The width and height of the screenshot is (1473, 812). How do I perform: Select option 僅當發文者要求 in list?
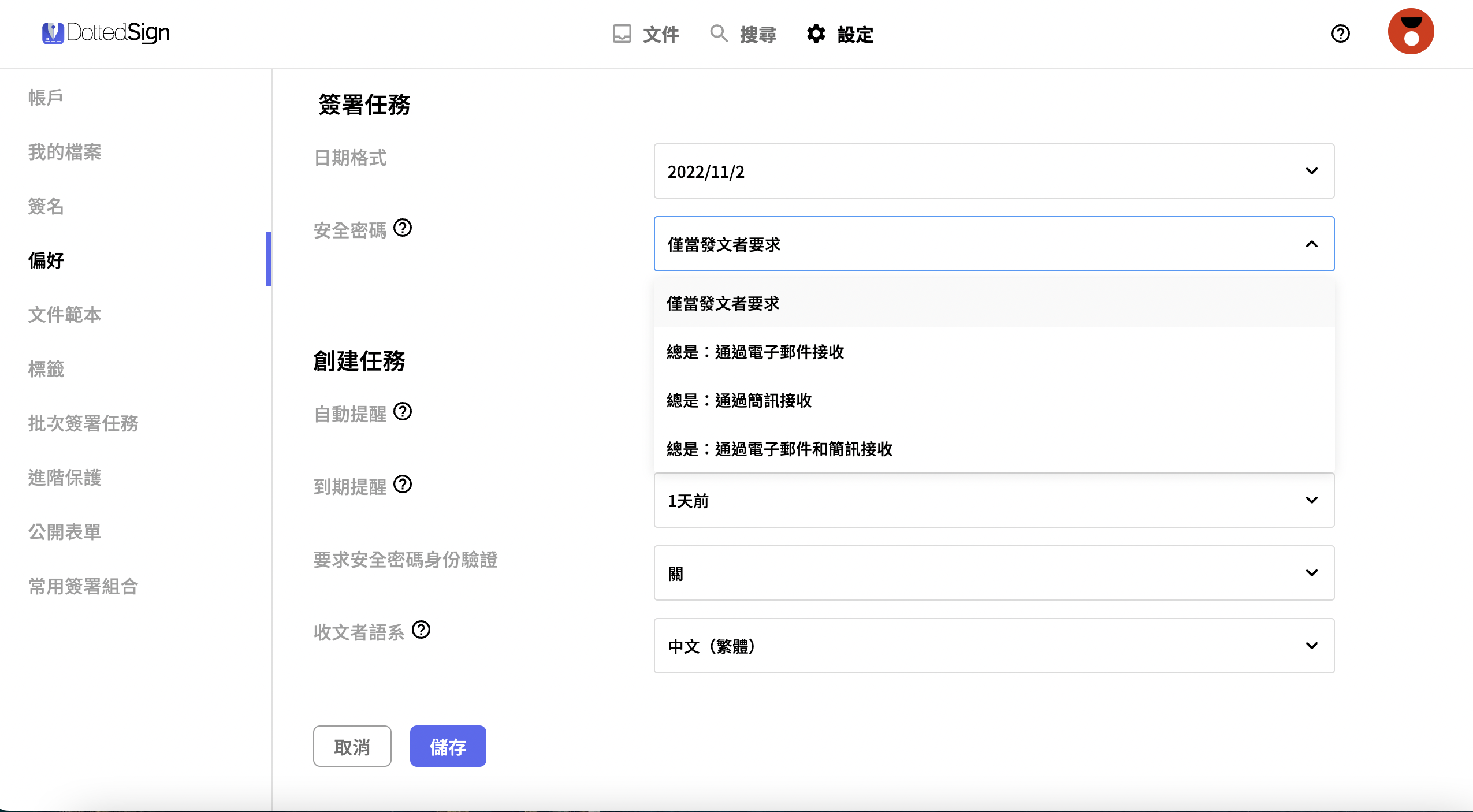[994, 303]
